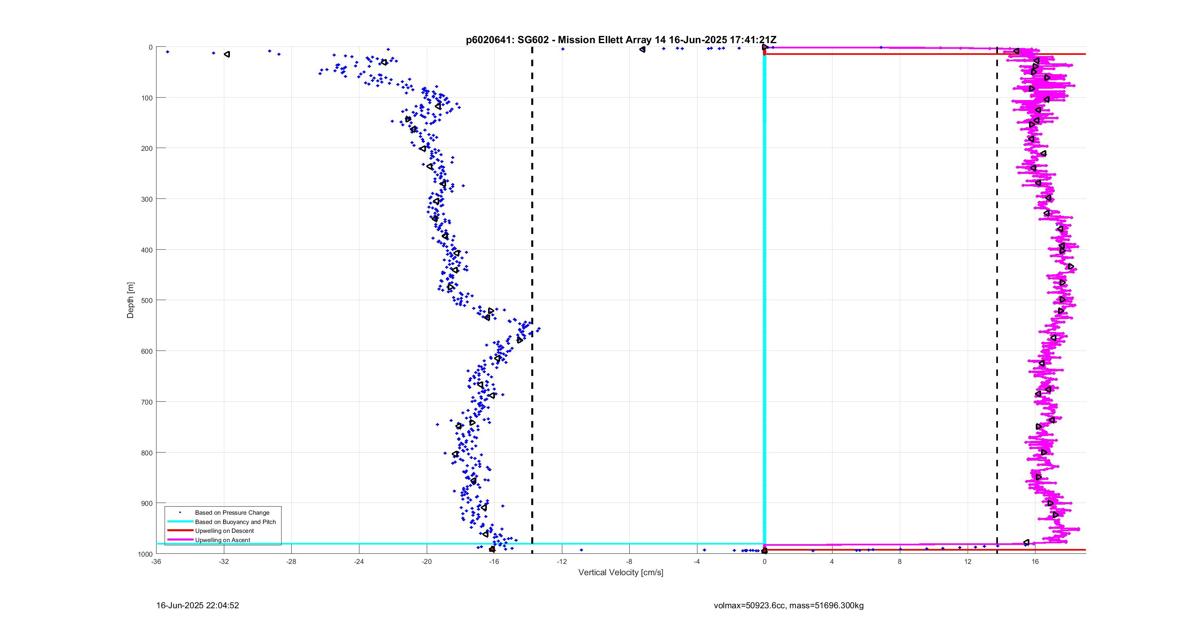Select legend entry 'Upwelling on Ascent'
This screenshot has width=1200, height=622.
pyautogui.click(x=223, y=540)
